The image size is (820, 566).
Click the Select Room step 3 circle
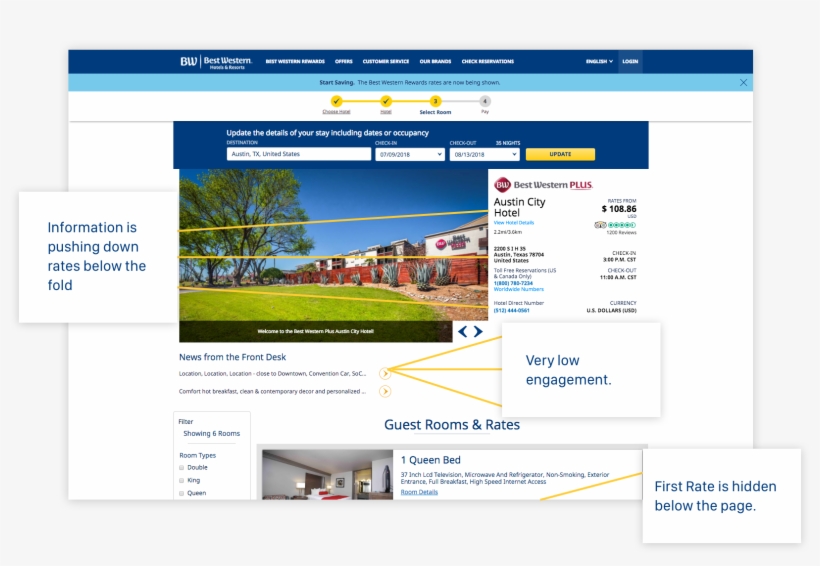coord(435,101)
